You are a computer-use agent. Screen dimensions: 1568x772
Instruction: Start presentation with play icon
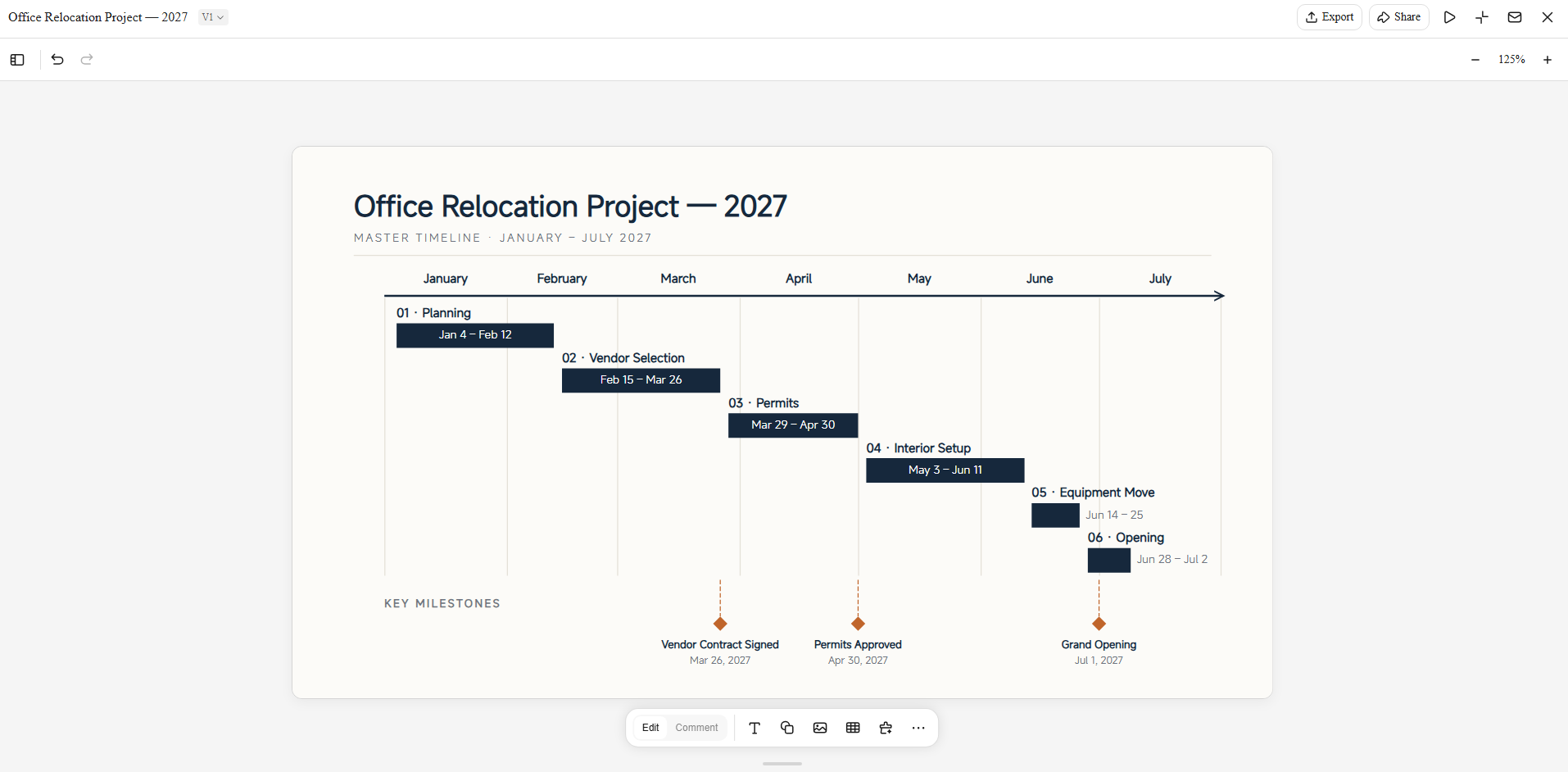point(1449,17)
